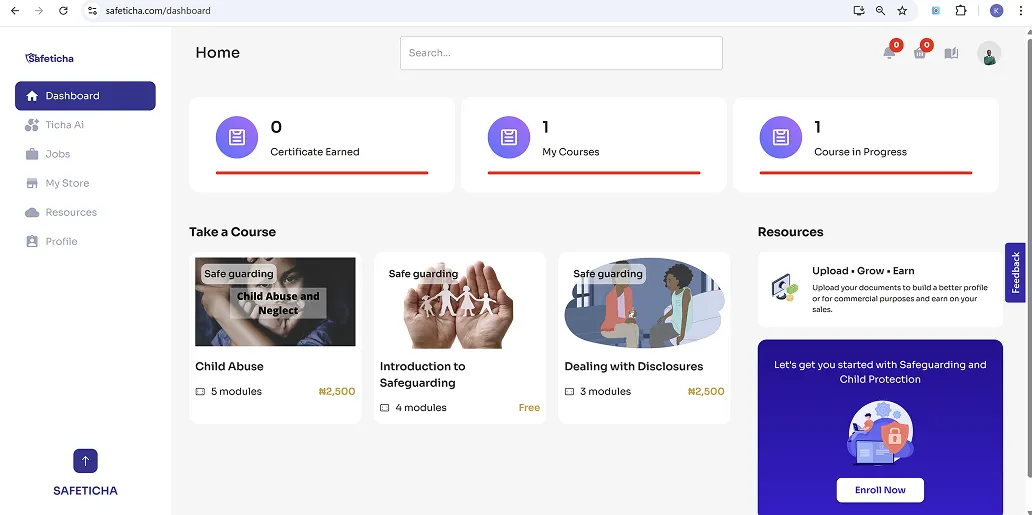Click the "5 modules" text

(x=236, y=392)
